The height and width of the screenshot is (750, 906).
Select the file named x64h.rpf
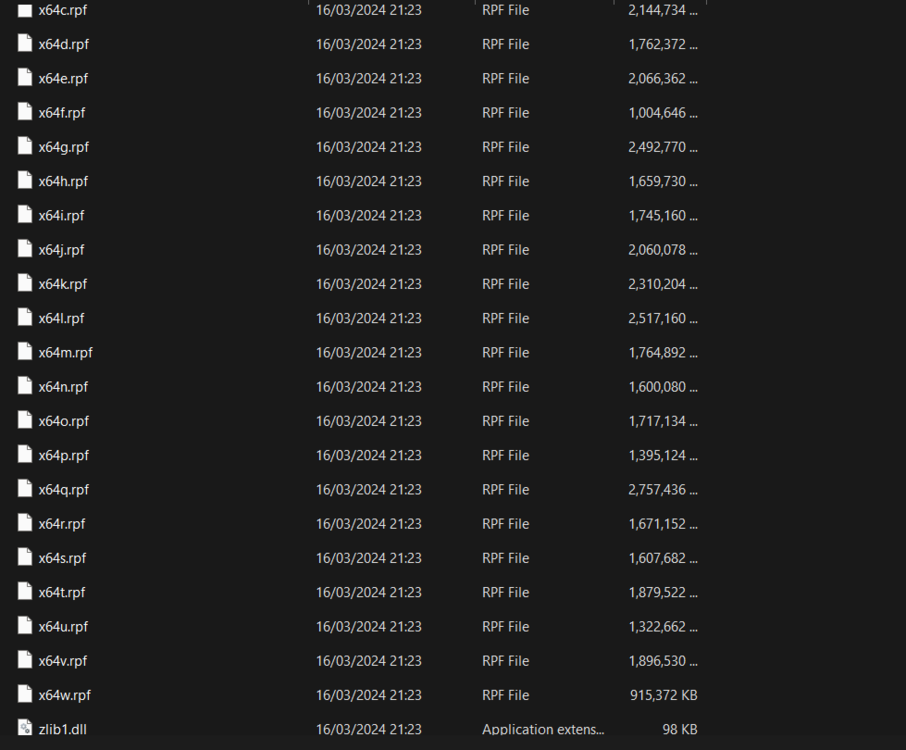[63, 181]
